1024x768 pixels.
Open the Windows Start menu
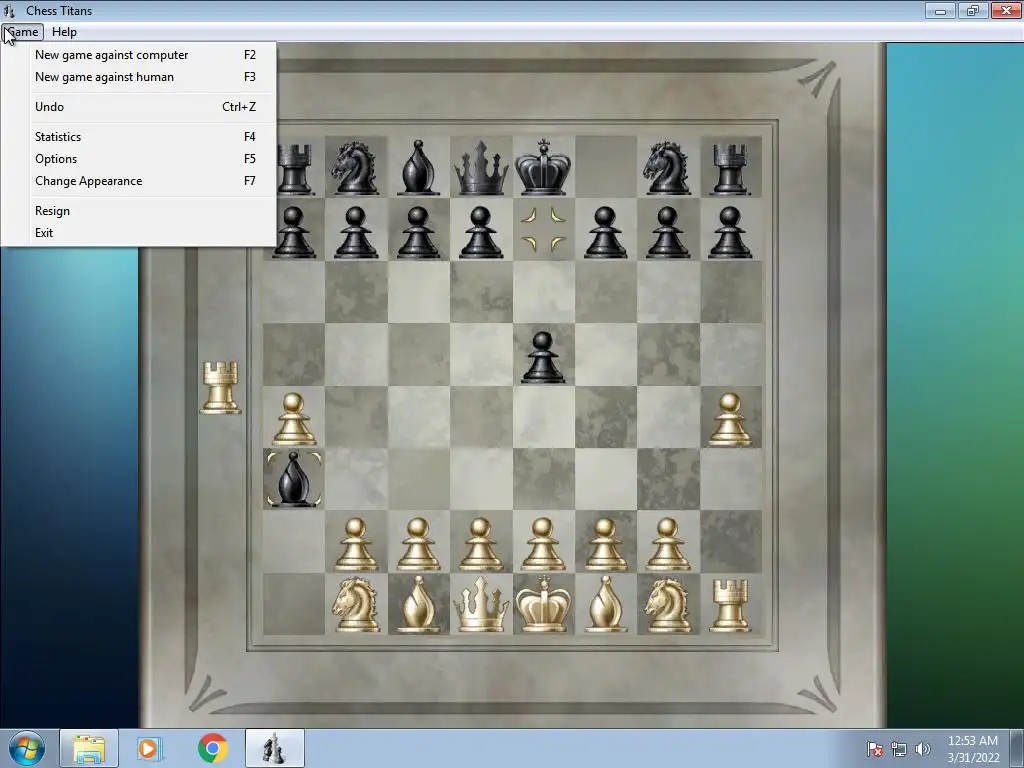tap(26, 748)
